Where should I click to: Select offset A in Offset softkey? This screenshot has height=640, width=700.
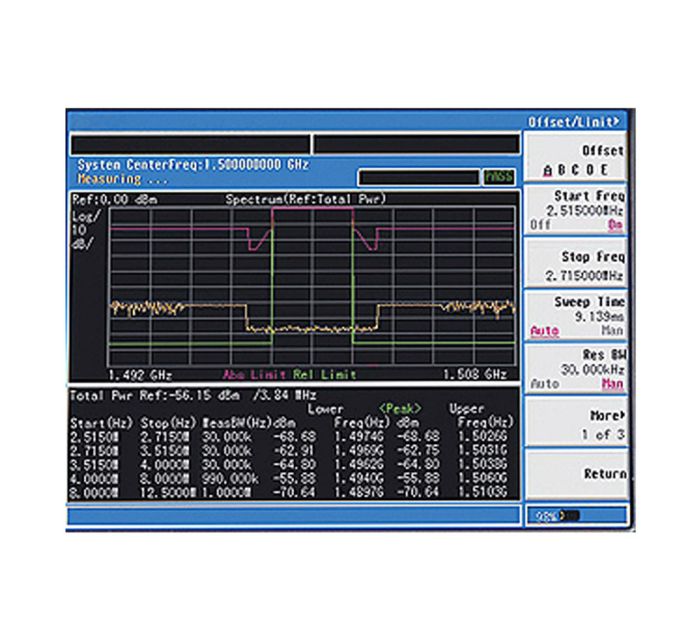(x=548, y=170)
